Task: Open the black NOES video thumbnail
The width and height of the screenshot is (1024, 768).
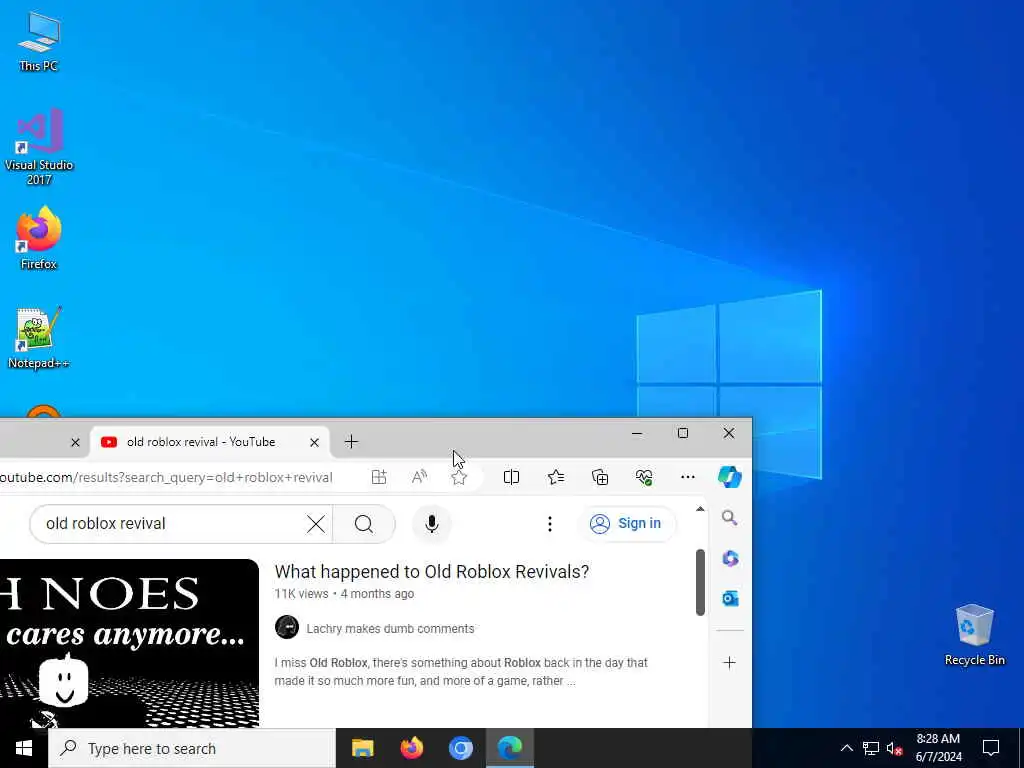Action: pos(129,643)
